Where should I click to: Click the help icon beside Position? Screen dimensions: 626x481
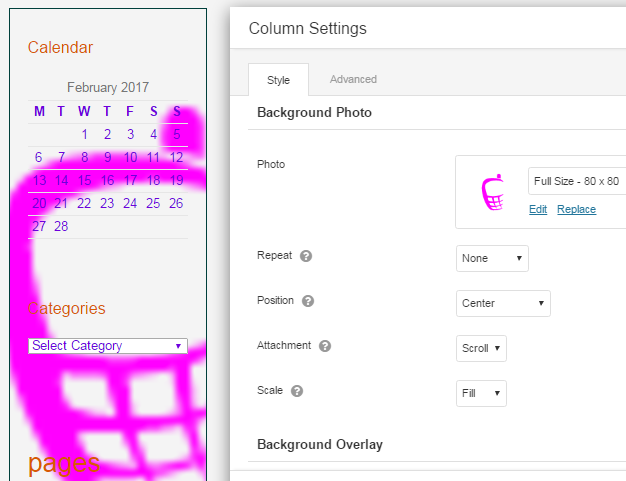coord(308,301)
